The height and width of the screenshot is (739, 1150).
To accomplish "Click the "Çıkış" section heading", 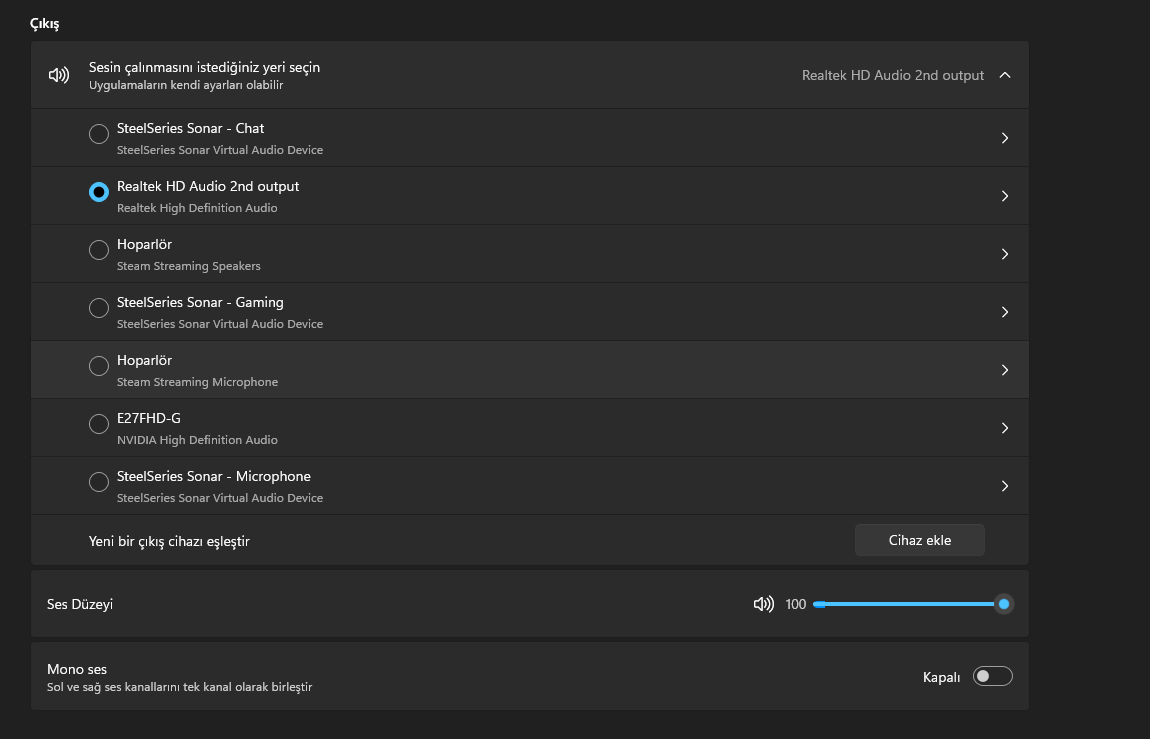I will 45,23.
